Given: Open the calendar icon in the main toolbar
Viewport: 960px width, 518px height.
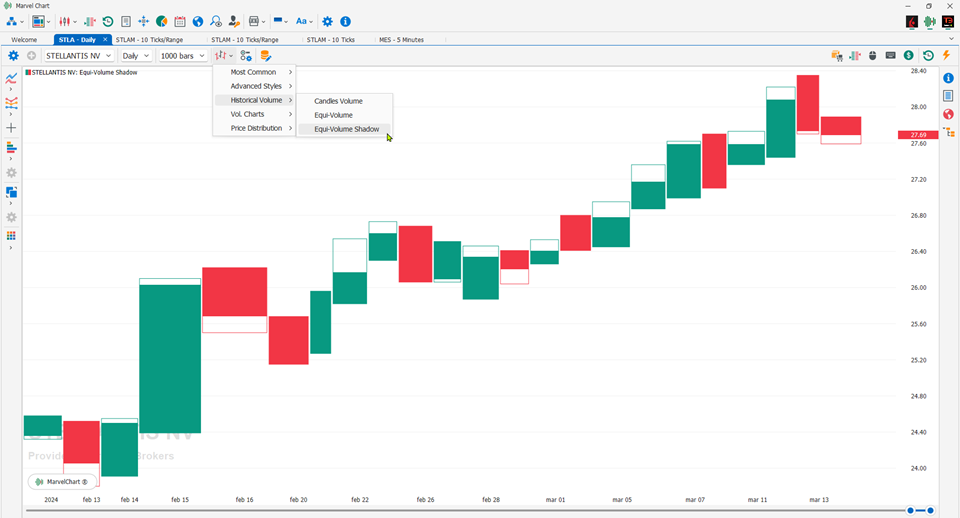Looking at the screenshot, I should point(179,21).
